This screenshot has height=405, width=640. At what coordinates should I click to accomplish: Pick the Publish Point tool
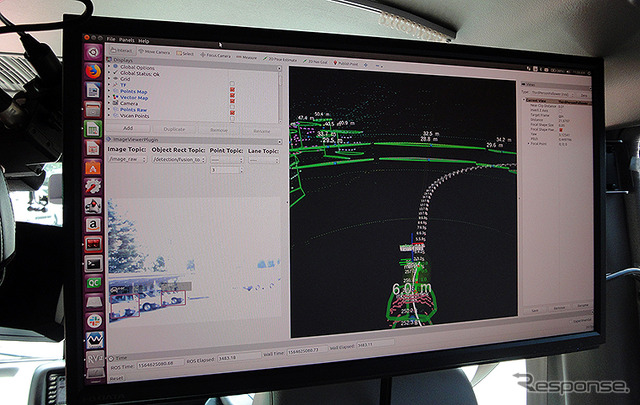coord(346,63)
